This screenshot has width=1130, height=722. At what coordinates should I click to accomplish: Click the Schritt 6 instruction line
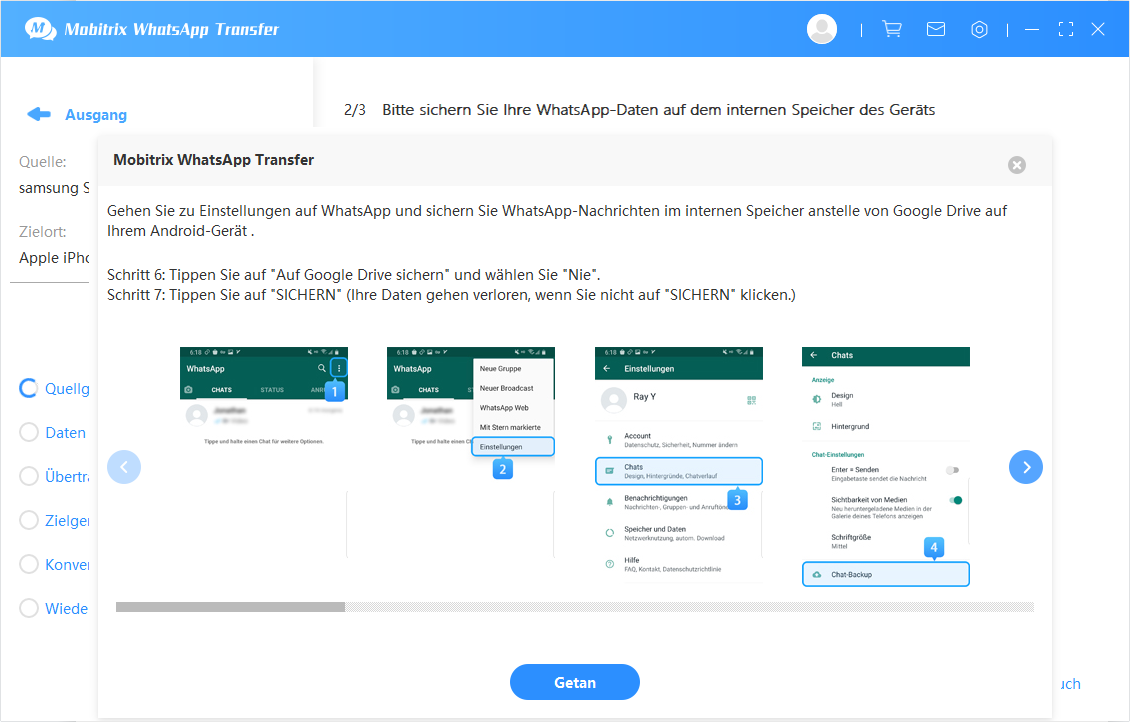click(x=353, y=275)
